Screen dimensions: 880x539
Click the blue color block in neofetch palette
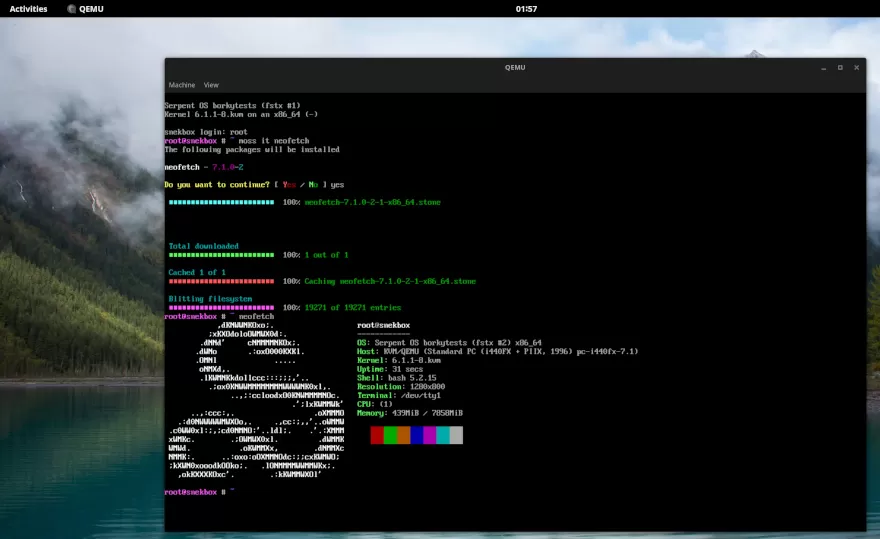(416, 435)
